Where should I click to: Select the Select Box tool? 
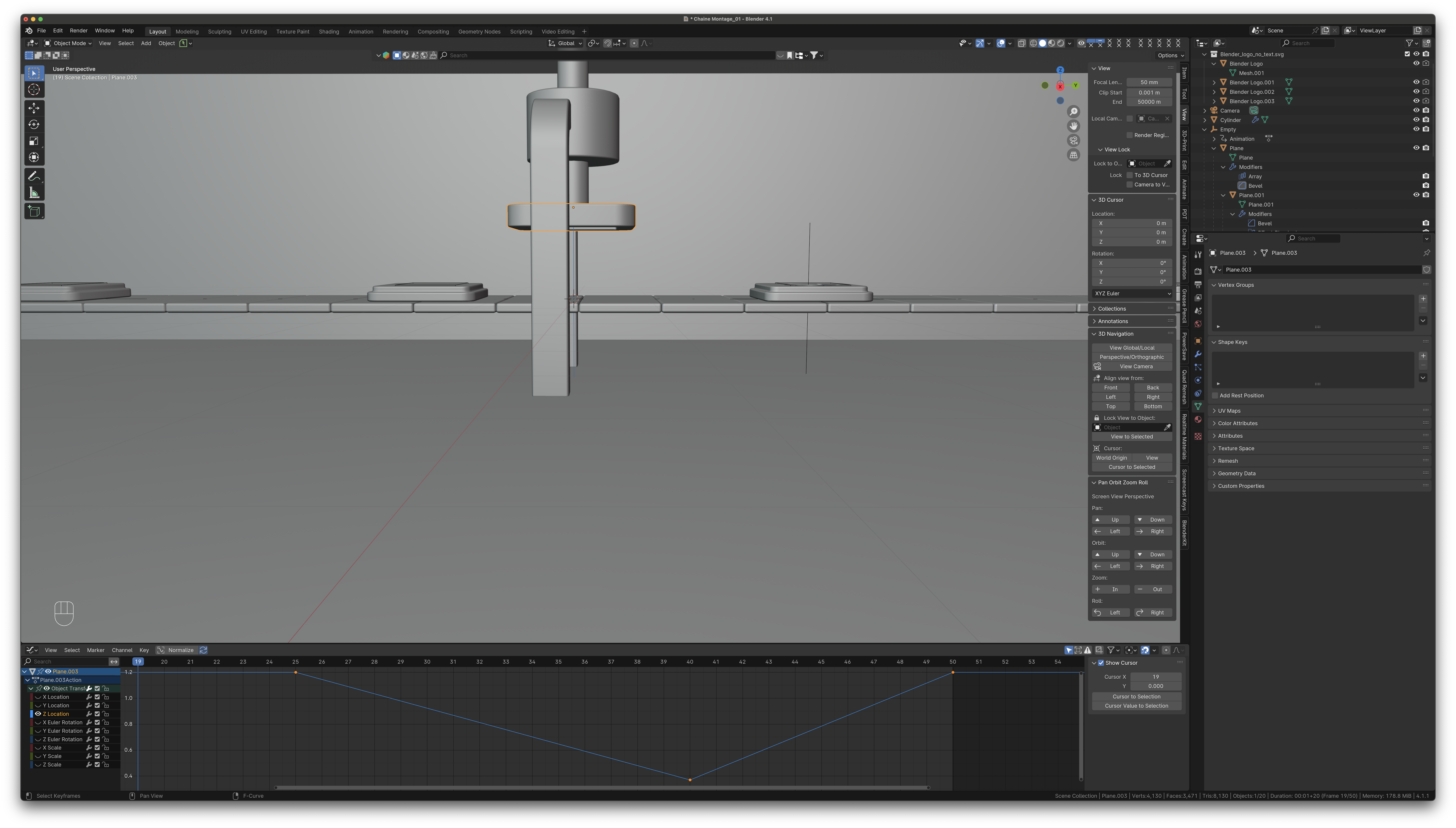(34, 73)
